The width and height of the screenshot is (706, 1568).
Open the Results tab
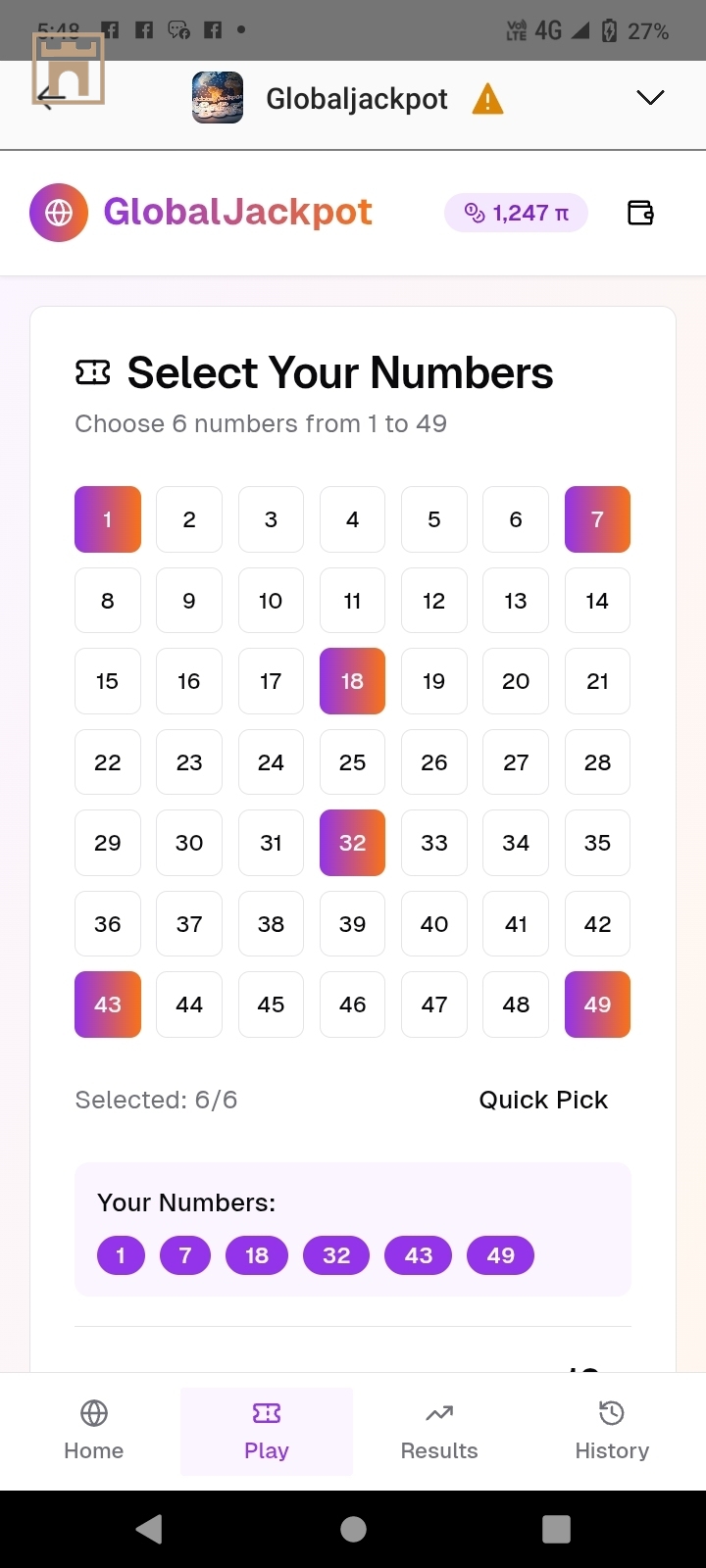(439, 1431)
